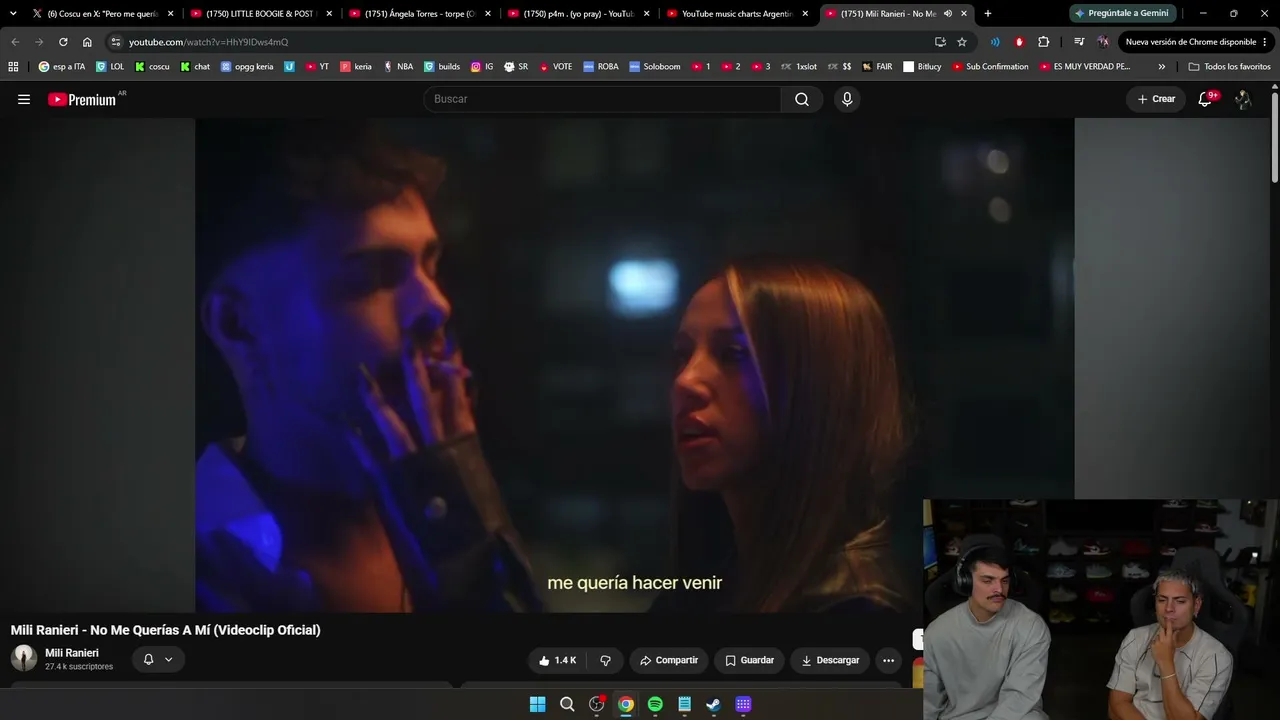Open the NBA bookmark
Viewport: 1280px width, 720px height.
[398, 67]
